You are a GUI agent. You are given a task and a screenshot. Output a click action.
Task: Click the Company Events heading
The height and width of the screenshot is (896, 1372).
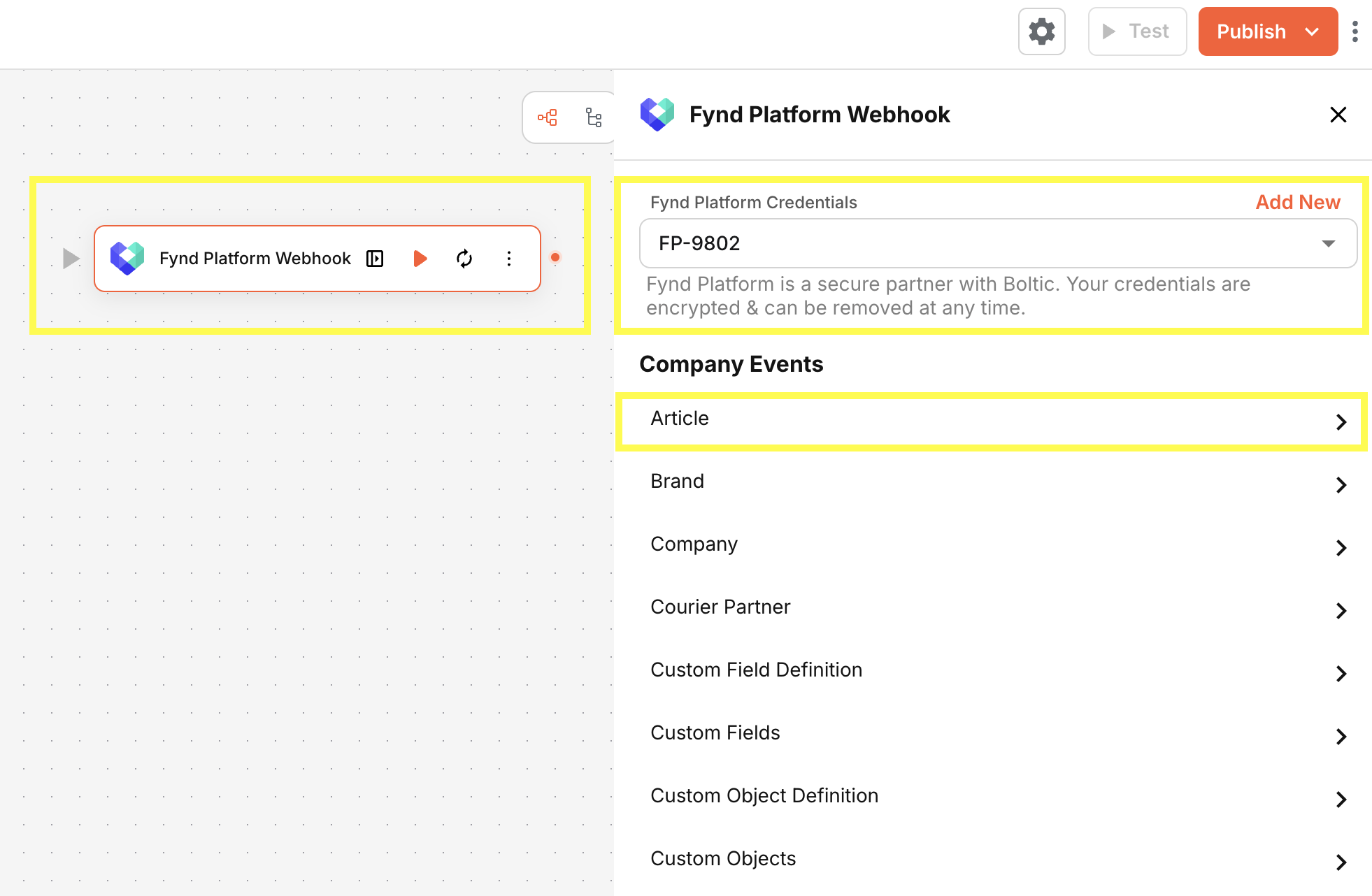click(x=731, y=364)
